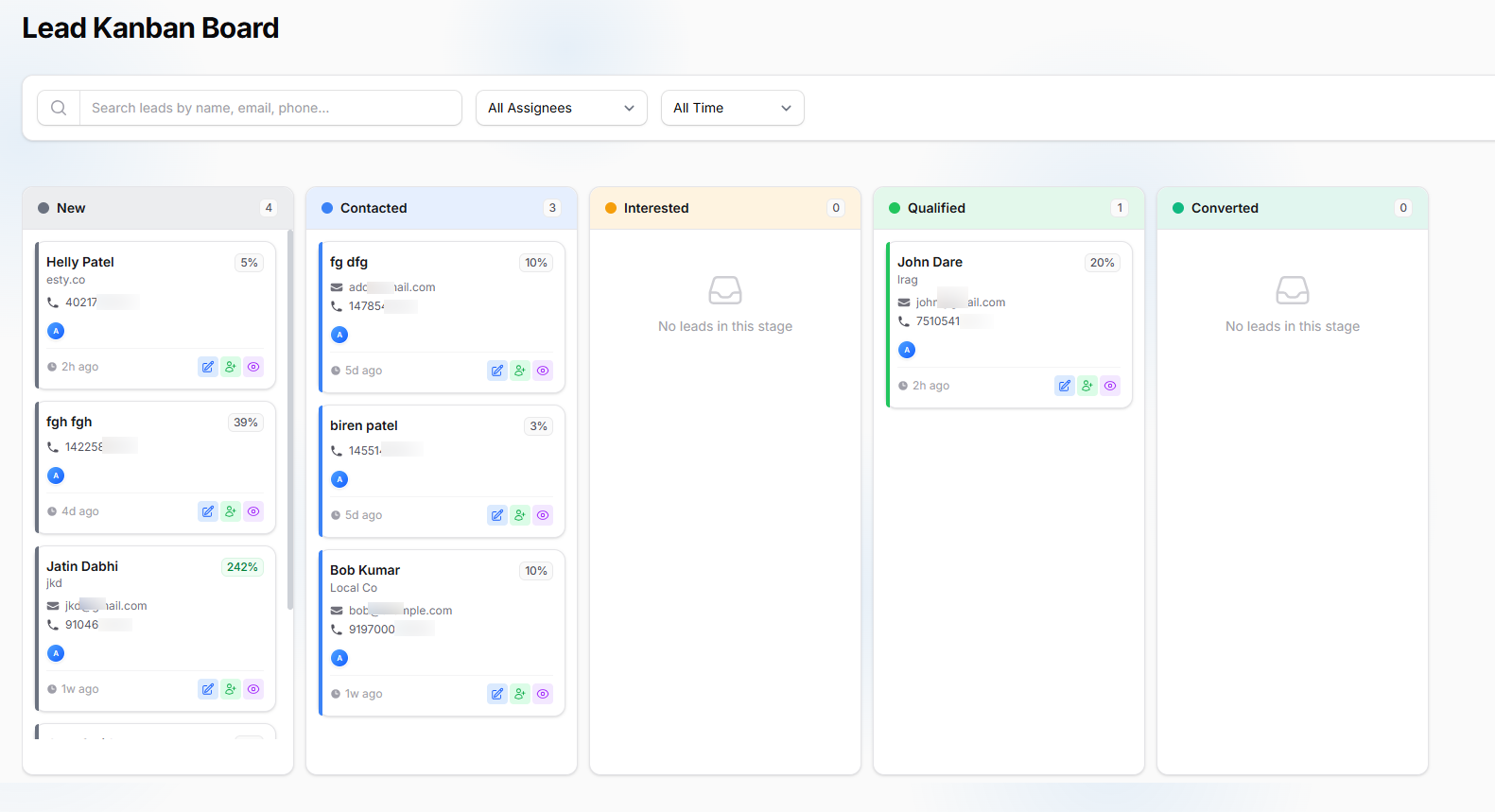This screenshot has height=812, width=1495.
Task: Click the Local Co company text
Action: 354,588
